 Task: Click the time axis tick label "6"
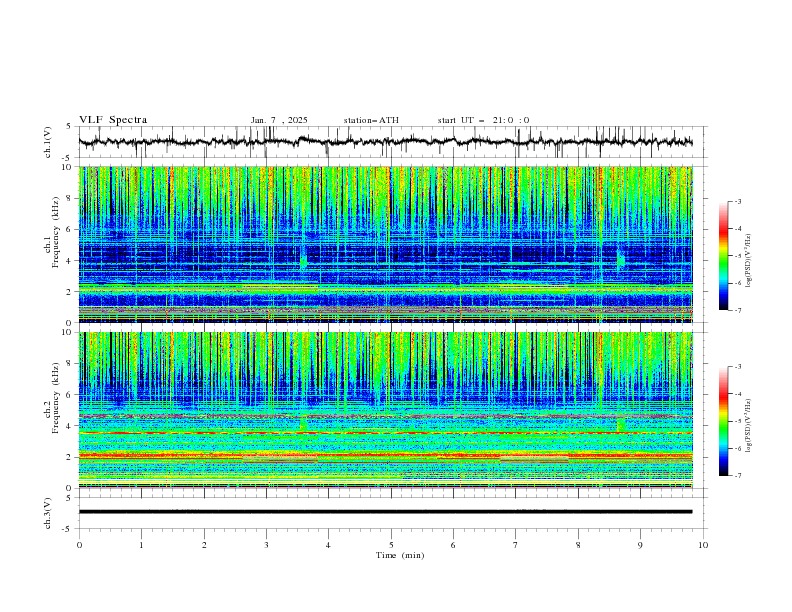453,545
